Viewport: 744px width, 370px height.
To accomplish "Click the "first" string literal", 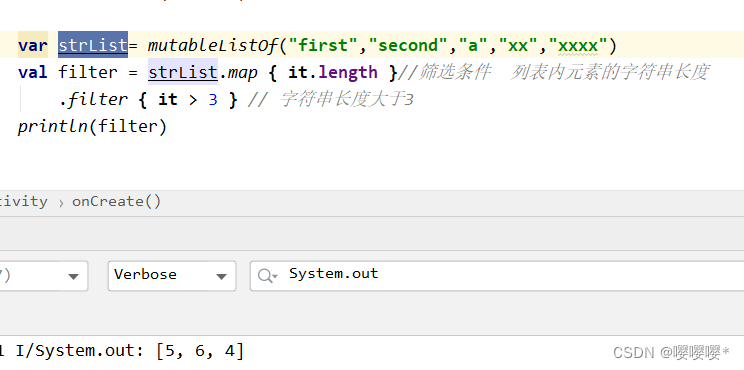I will tap(323, 46).
